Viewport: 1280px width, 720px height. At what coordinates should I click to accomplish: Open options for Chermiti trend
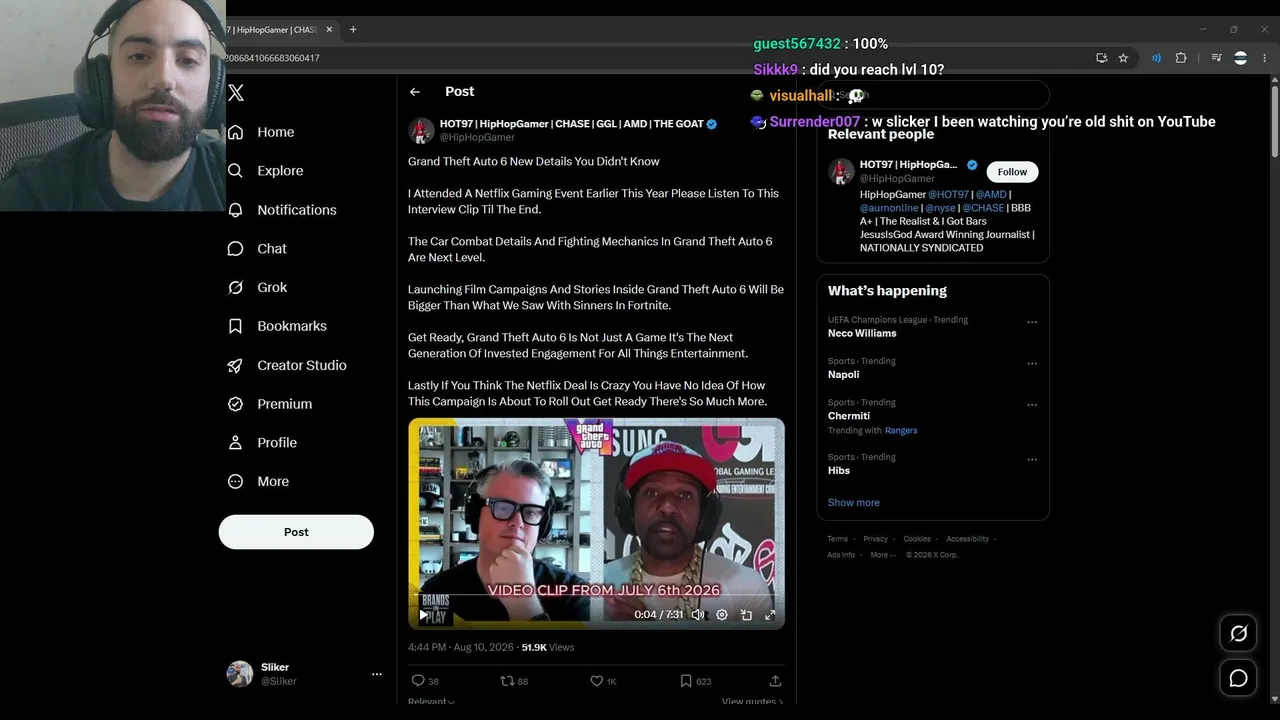point(1032,405)
